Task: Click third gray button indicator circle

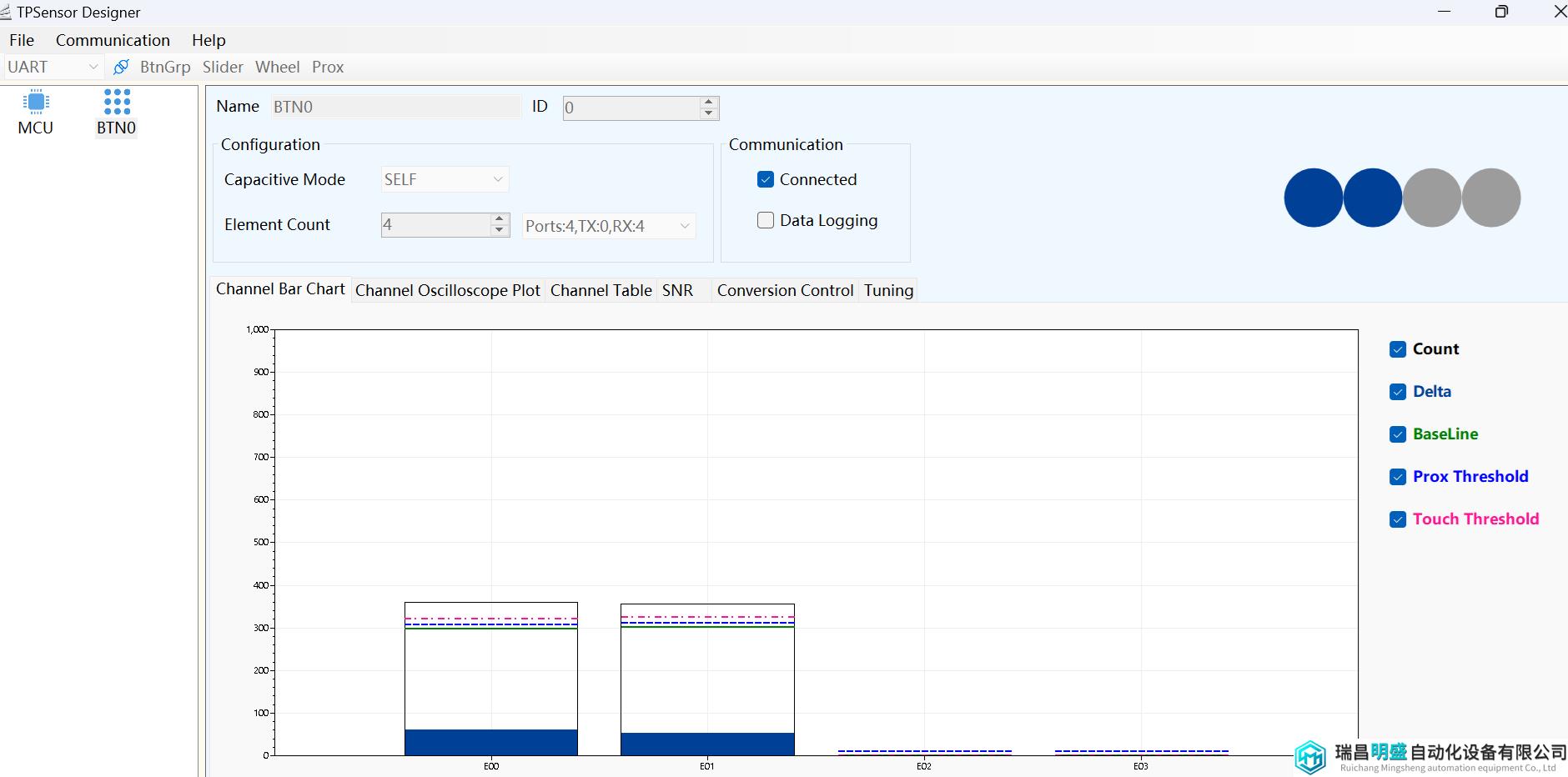Action: 1432,198
